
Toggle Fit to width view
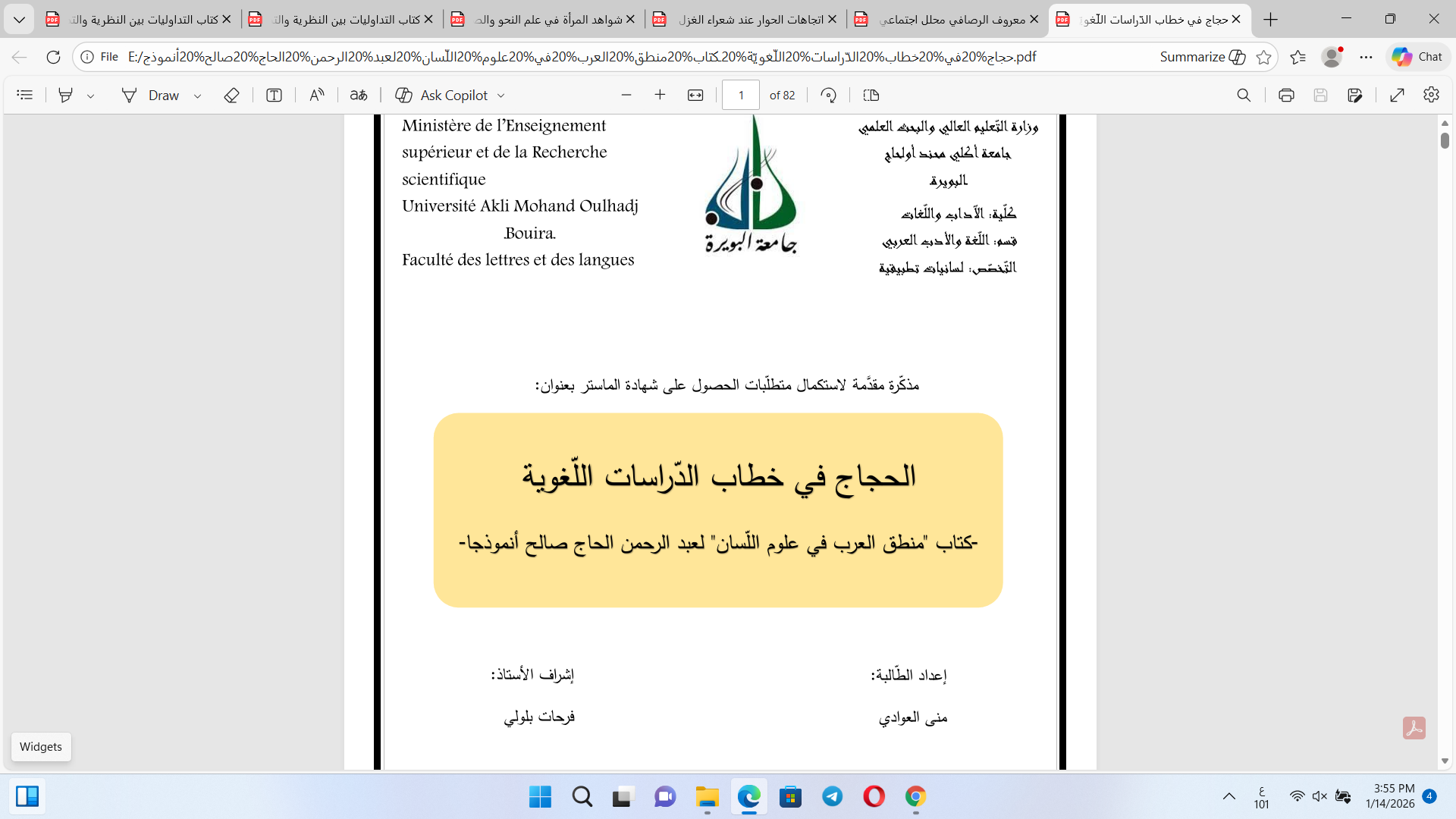(x=695, y=95)
